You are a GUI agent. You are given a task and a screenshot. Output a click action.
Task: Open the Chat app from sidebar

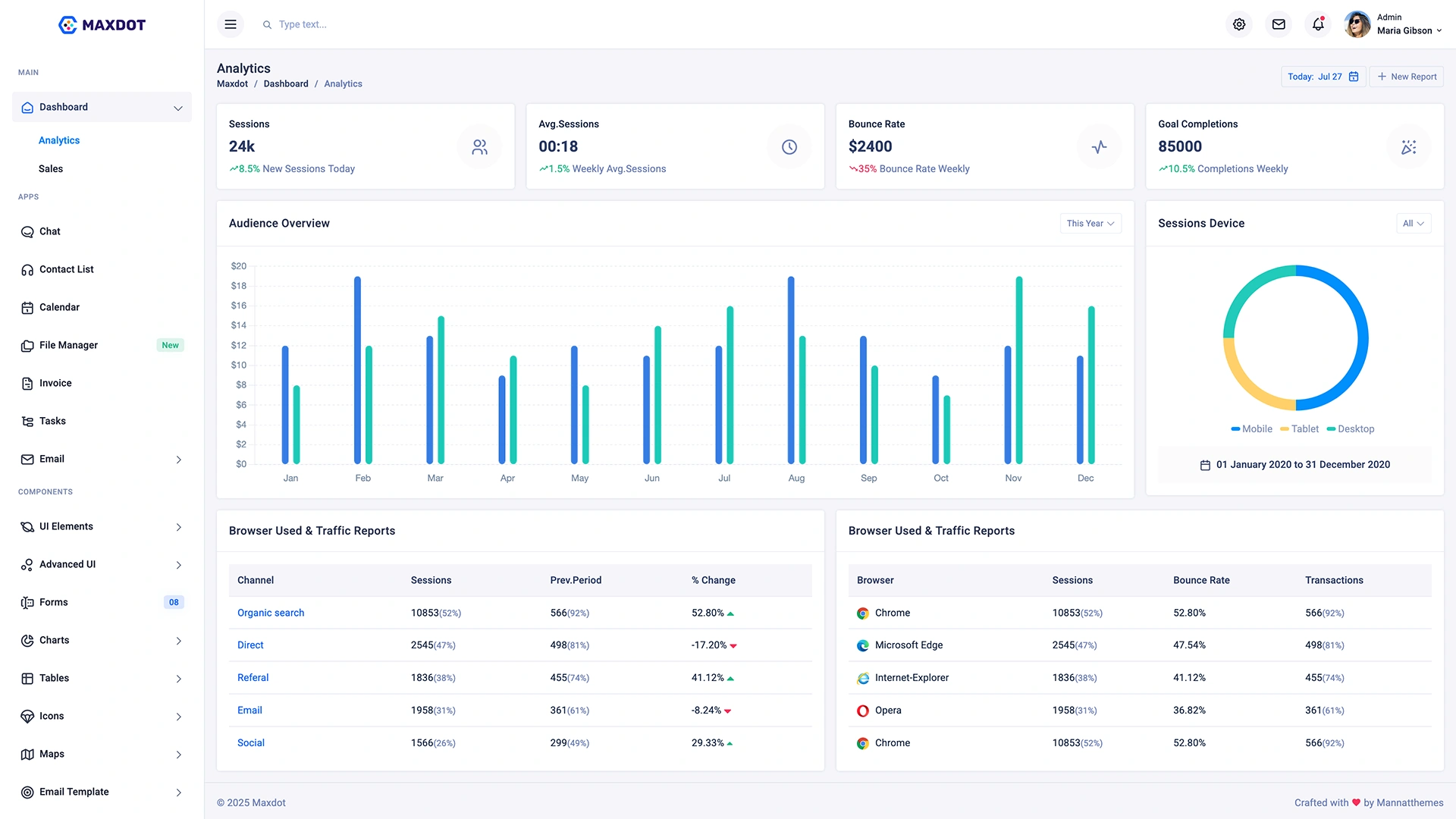click(x=49, y=231)
